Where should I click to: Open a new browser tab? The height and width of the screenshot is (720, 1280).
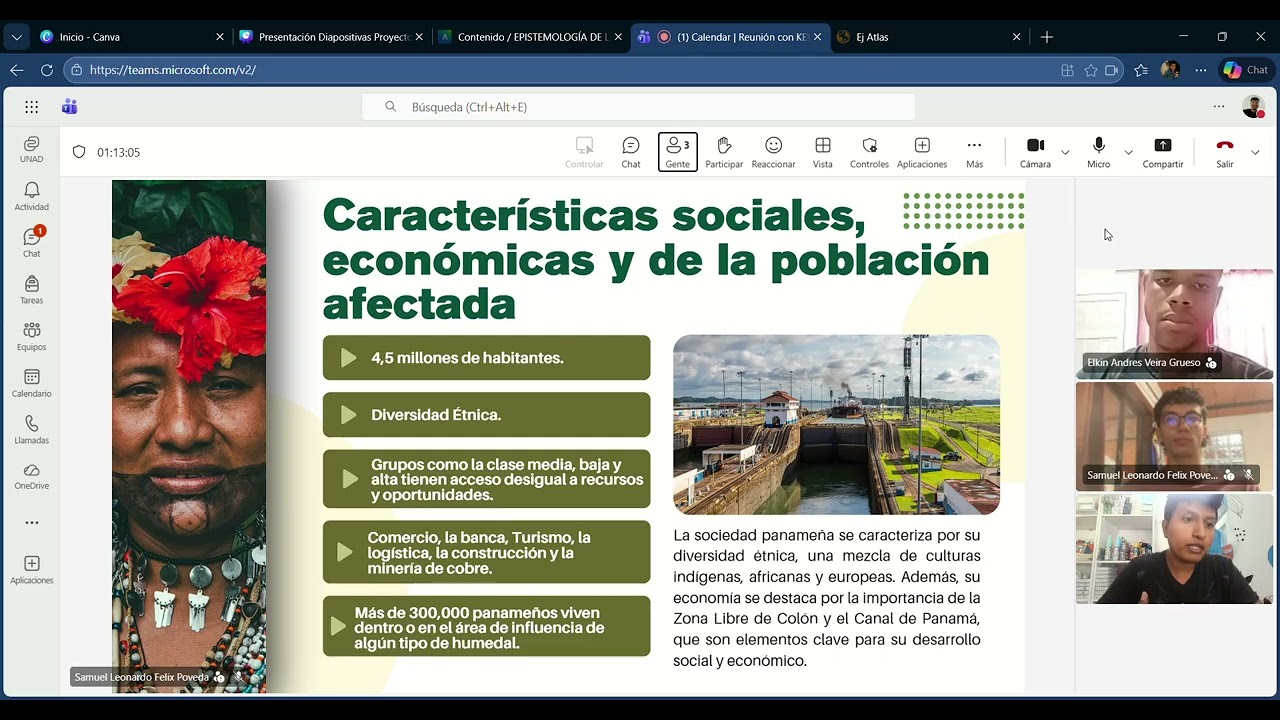1046,37
